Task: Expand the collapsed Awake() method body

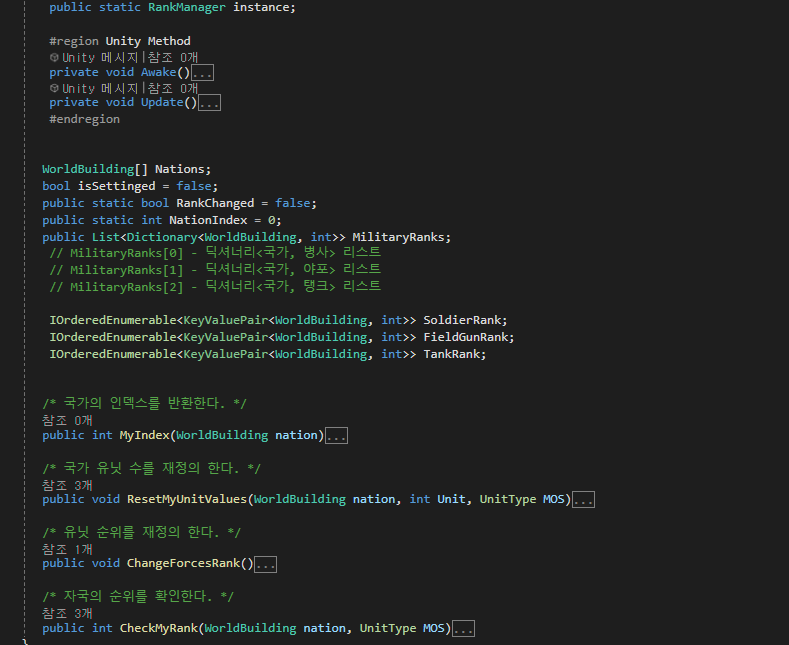Action: pos(202,73)
